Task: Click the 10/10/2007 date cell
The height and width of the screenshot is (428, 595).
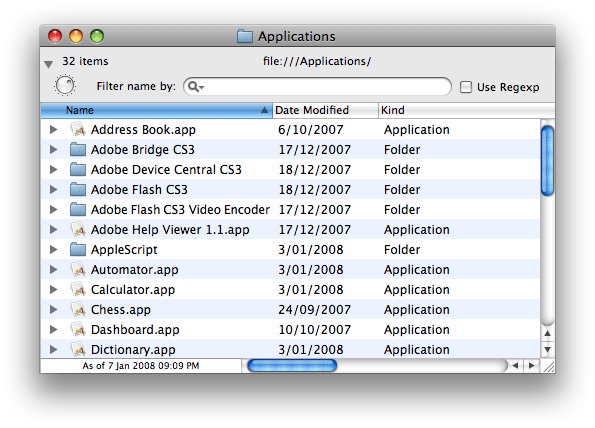Action: click(x=315, y=330)
